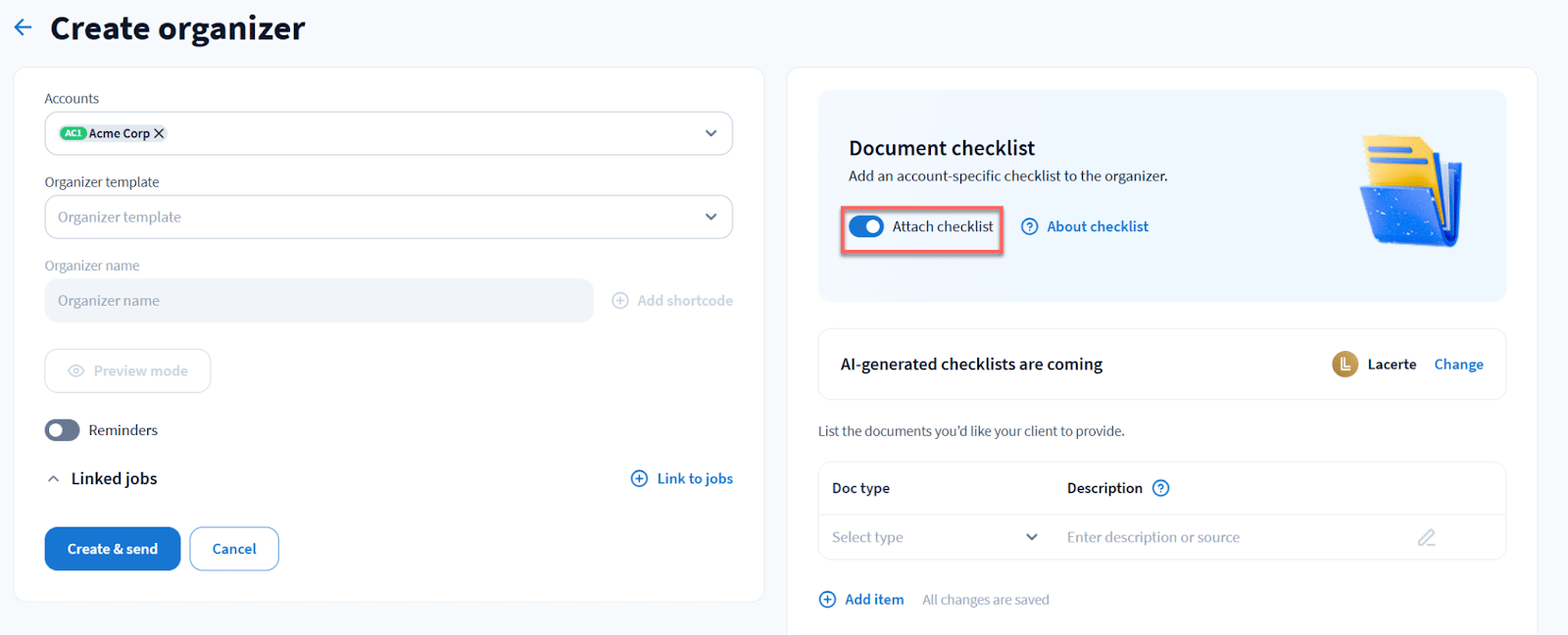1568x635 pixels.
Task: Open the About checklist help link
Action: tap(1085, 226)
